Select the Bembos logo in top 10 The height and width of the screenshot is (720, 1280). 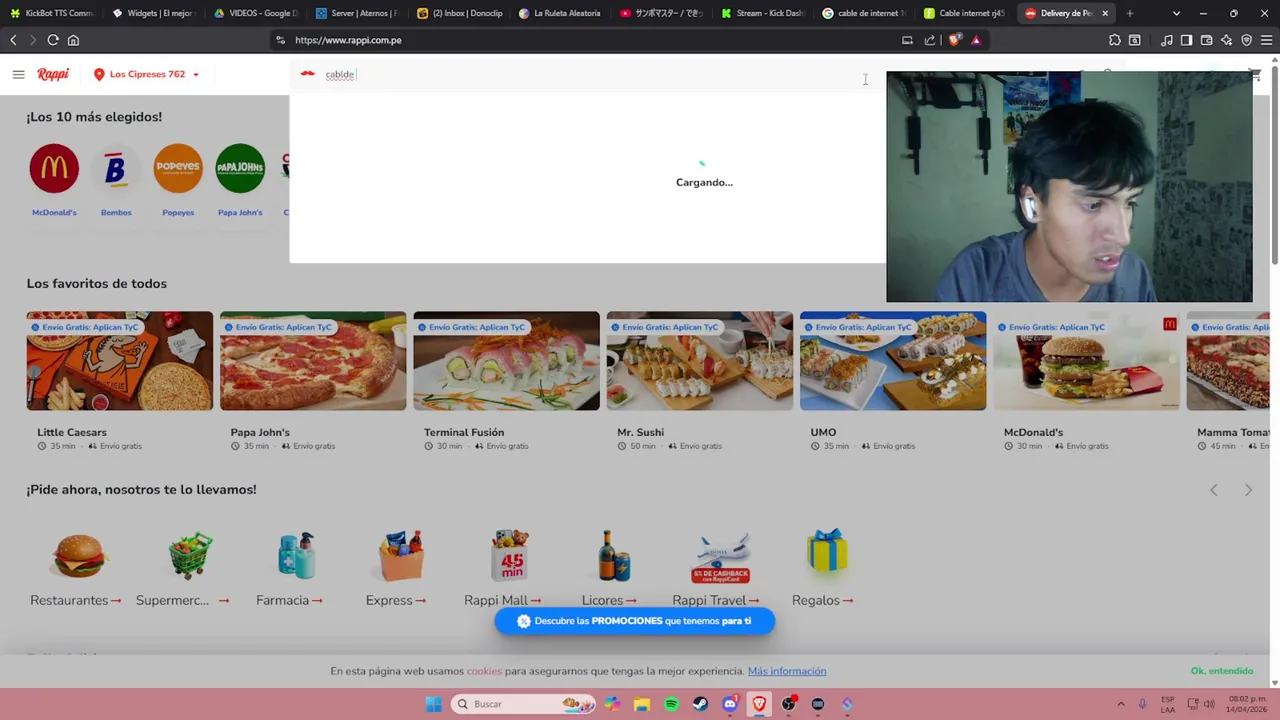pos(116,168)
